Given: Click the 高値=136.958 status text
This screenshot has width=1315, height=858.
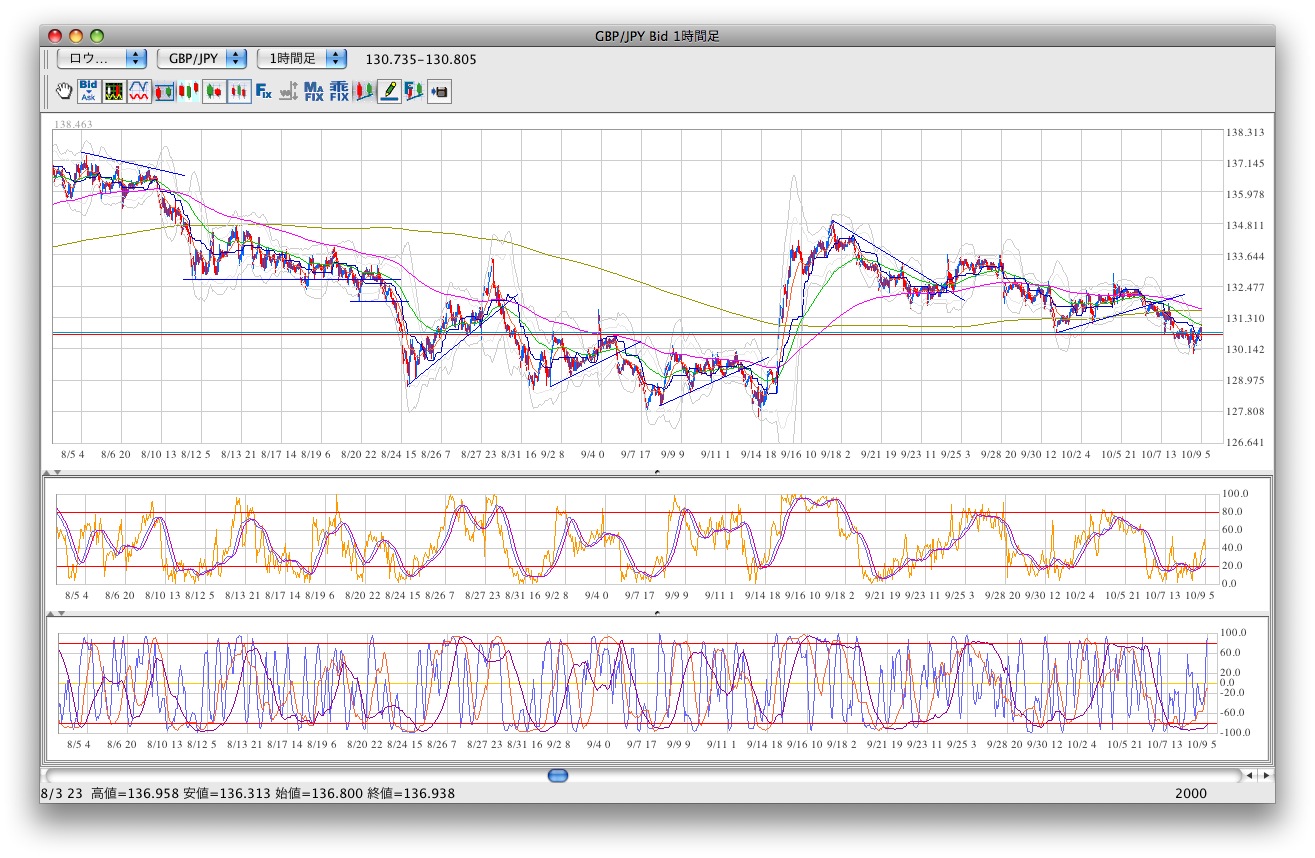Looking at the screenshot, I should click(x=134, y=793).
